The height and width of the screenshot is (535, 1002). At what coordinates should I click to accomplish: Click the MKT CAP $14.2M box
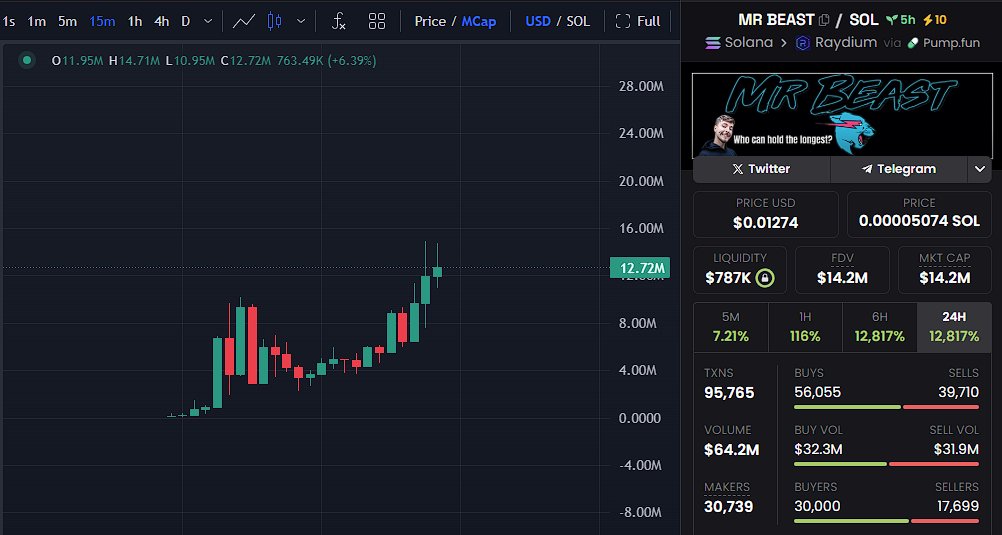pos(944,269)
